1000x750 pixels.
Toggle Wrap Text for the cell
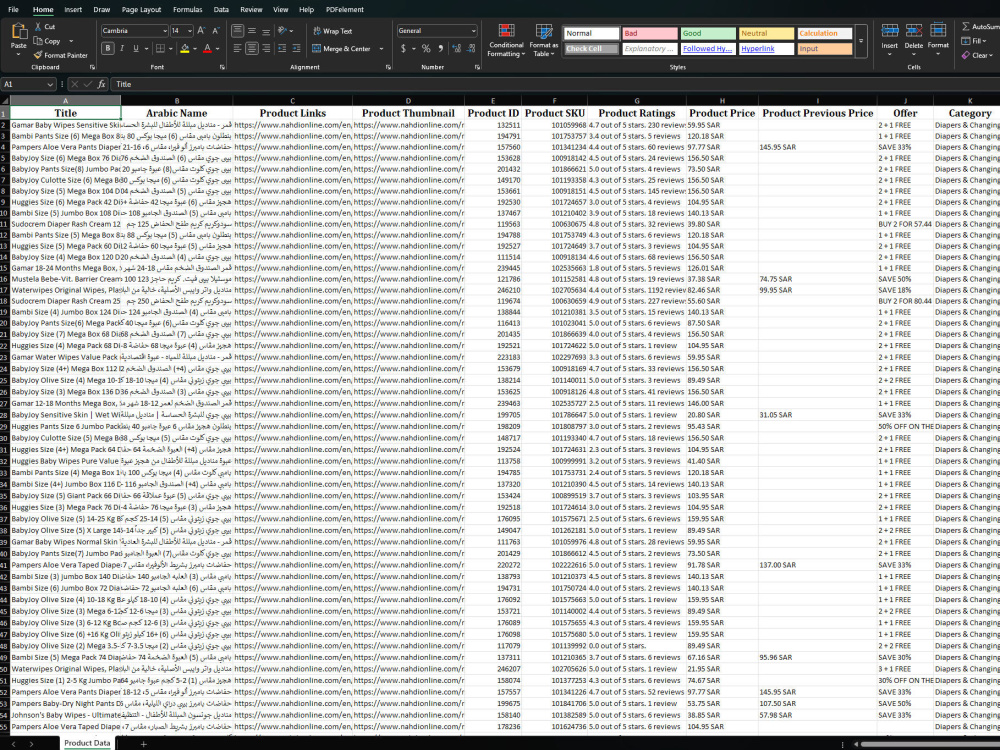tap(332, 31)
